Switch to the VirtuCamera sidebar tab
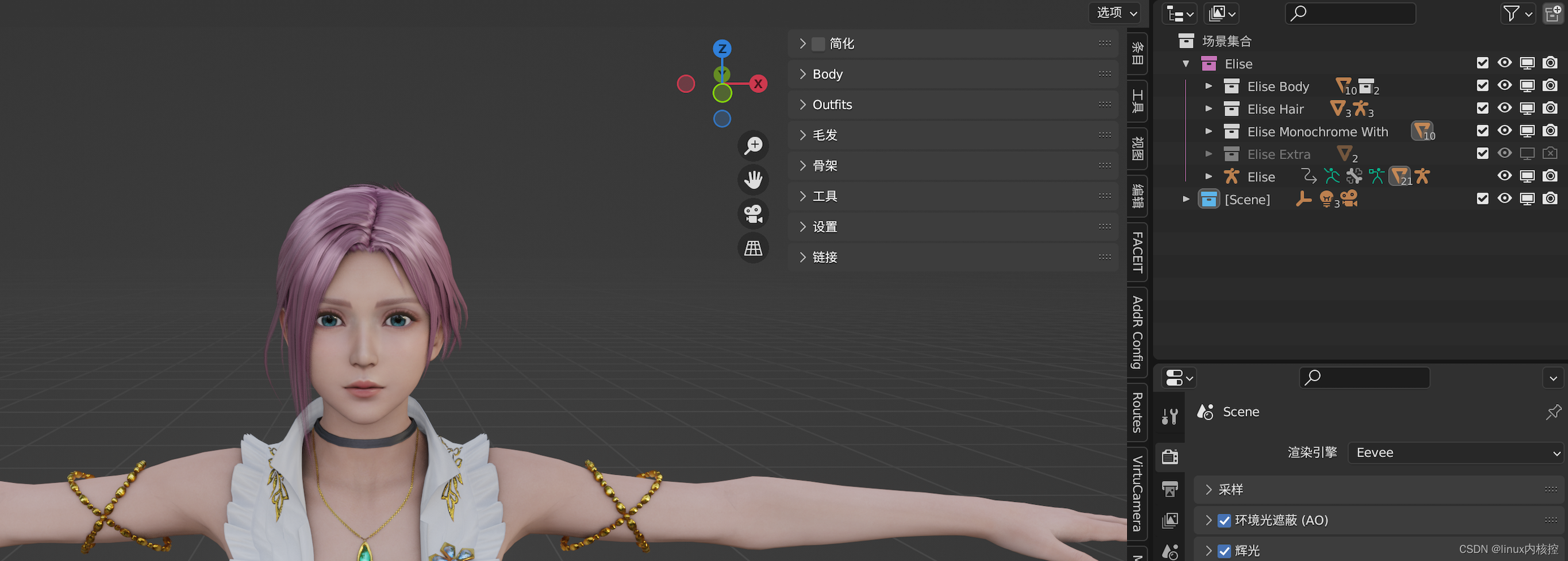The height and width of the screenshot is (561, 1568). coord(1137,493)
